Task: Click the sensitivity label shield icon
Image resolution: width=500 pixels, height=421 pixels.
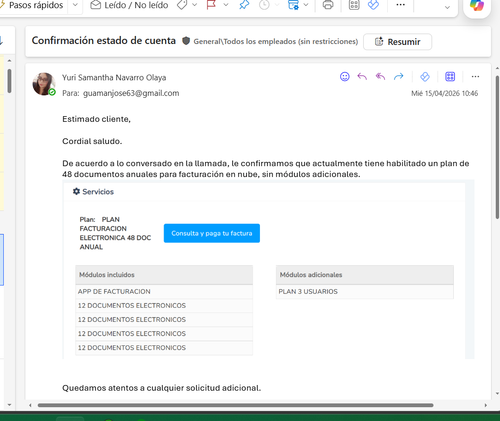Action: coord(186,41)
